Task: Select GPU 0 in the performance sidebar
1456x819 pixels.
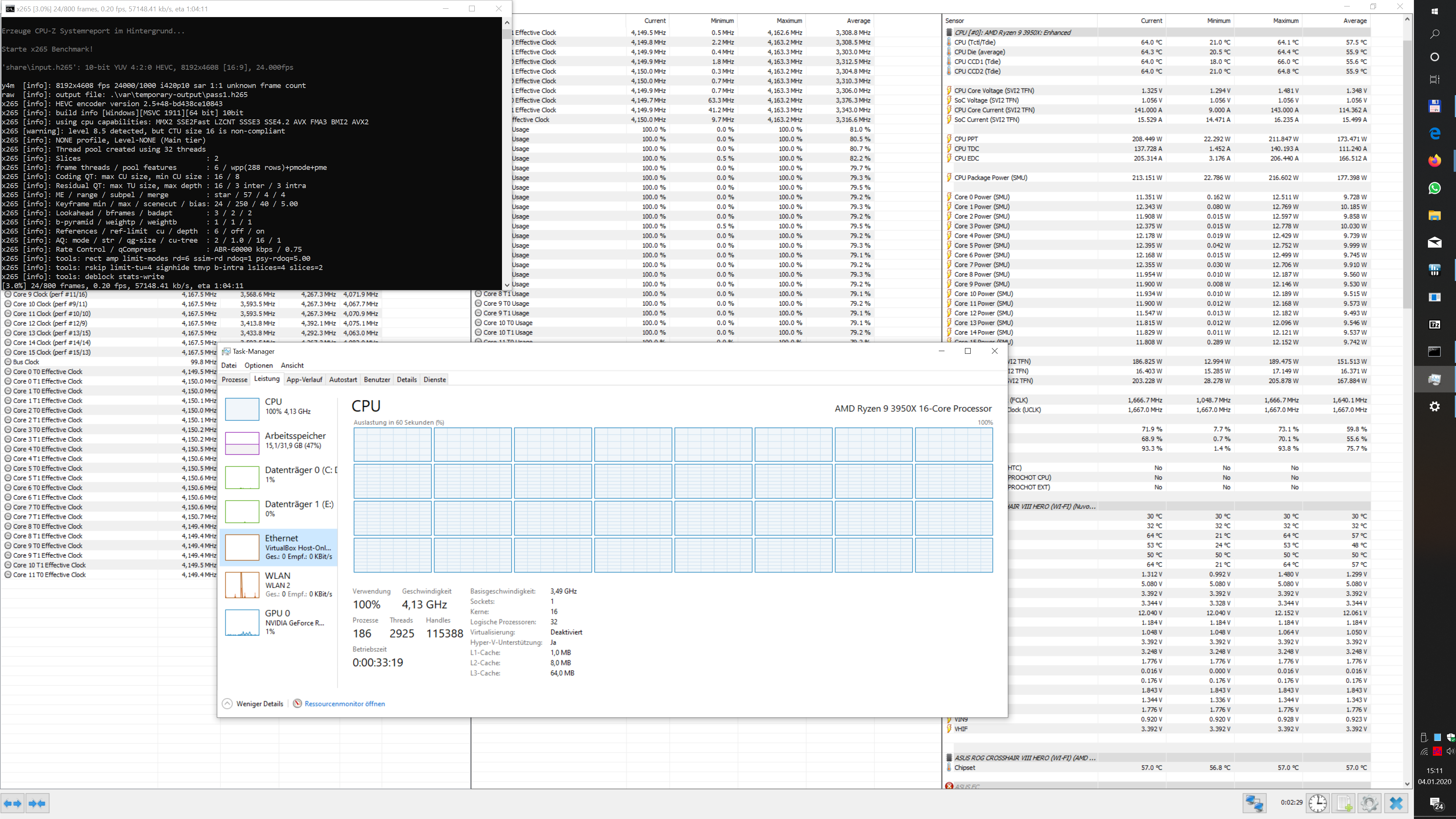Action: pos(280,622)
